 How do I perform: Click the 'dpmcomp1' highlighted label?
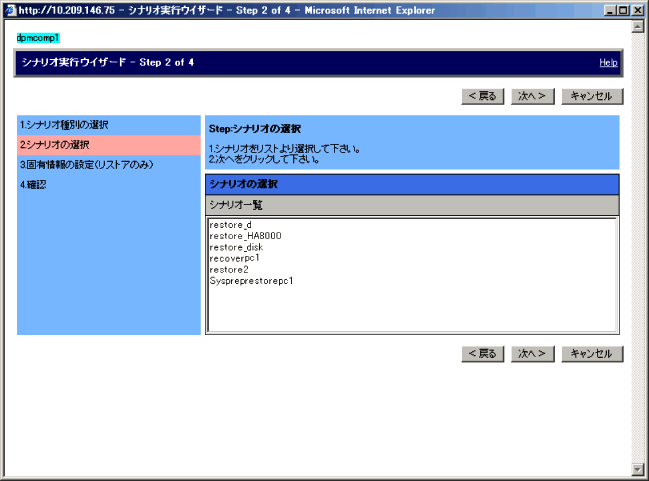[x=38, y=38]
